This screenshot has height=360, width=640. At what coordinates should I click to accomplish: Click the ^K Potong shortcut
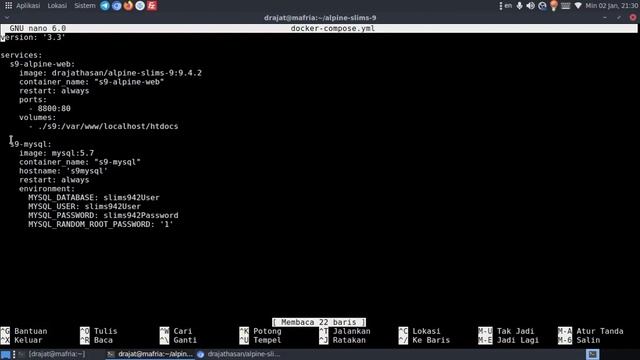260,331
